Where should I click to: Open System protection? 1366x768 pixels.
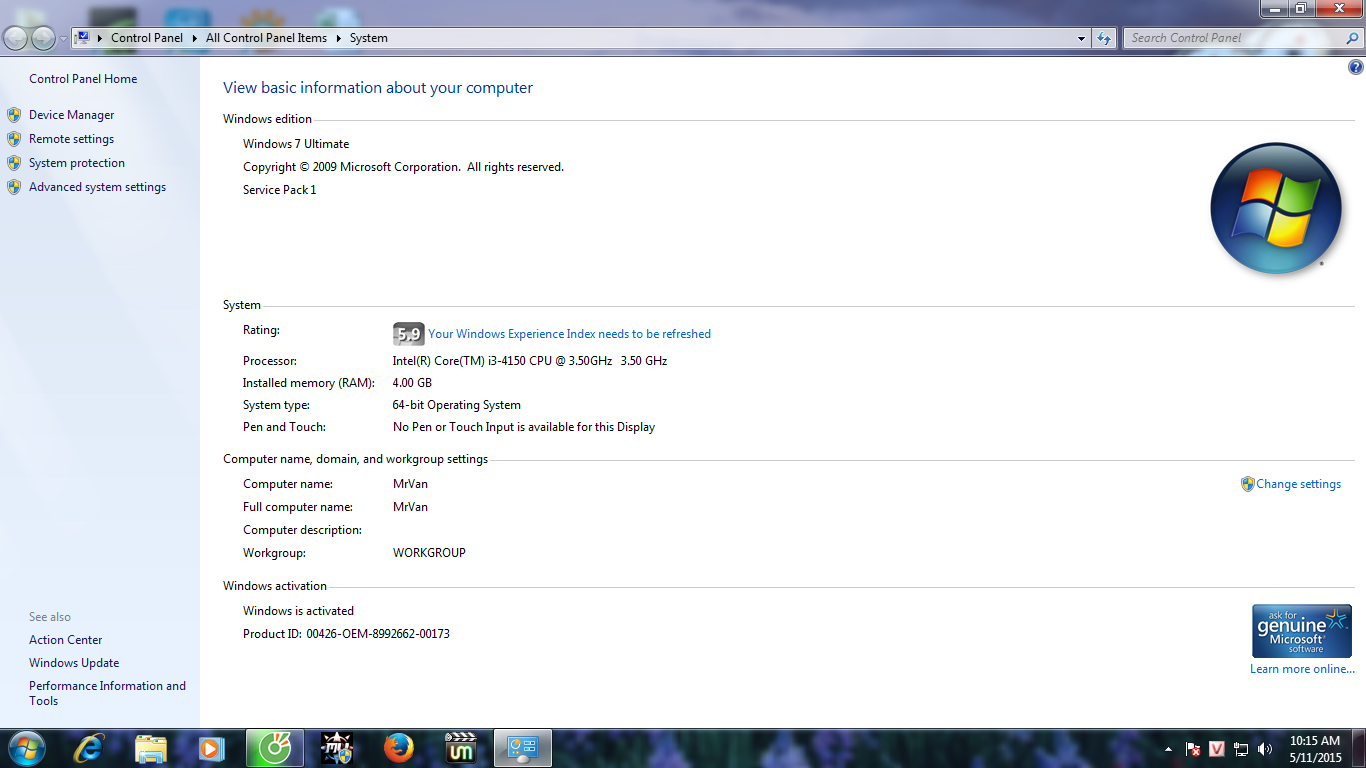coord(77,163)
